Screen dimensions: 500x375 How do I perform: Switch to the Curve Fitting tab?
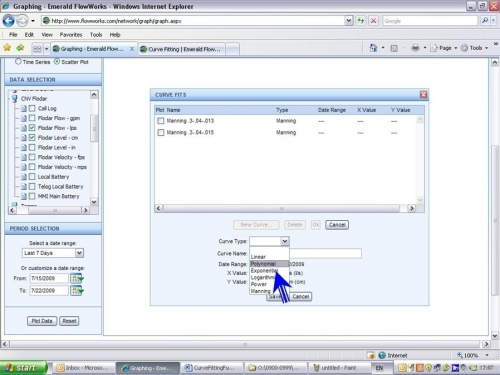[x=182, y=49]
